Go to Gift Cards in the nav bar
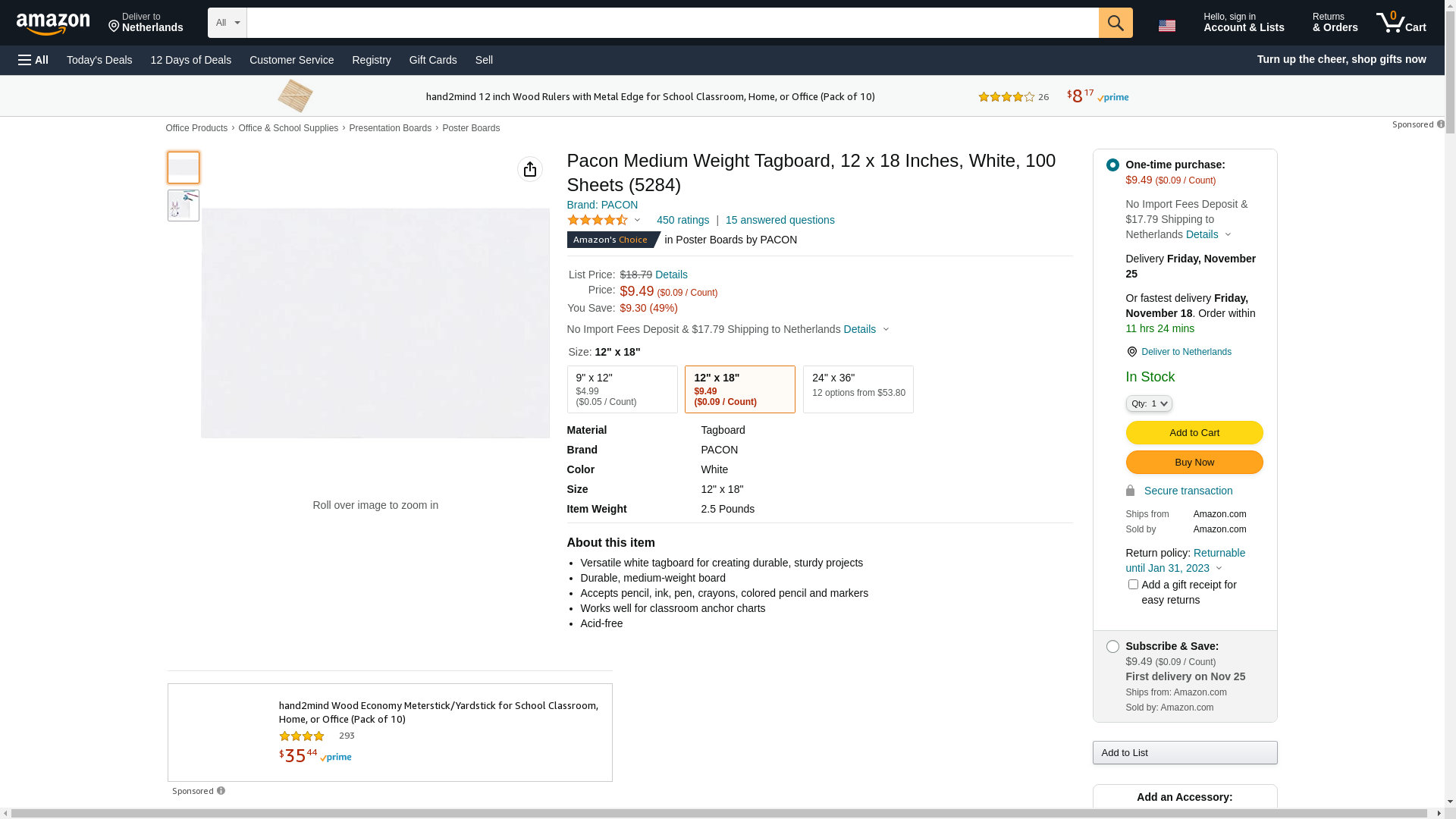 pyautogui.click(x=432, y=60)
